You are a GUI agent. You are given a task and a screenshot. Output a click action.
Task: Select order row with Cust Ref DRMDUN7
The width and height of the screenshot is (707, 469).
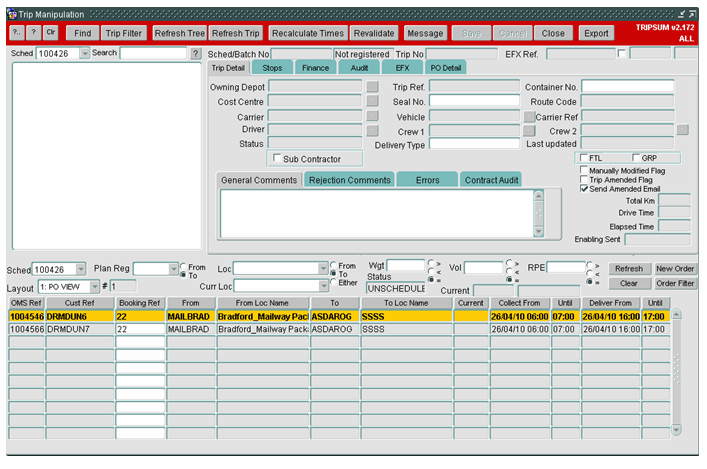pyautogui.click(x=339, y=329)
